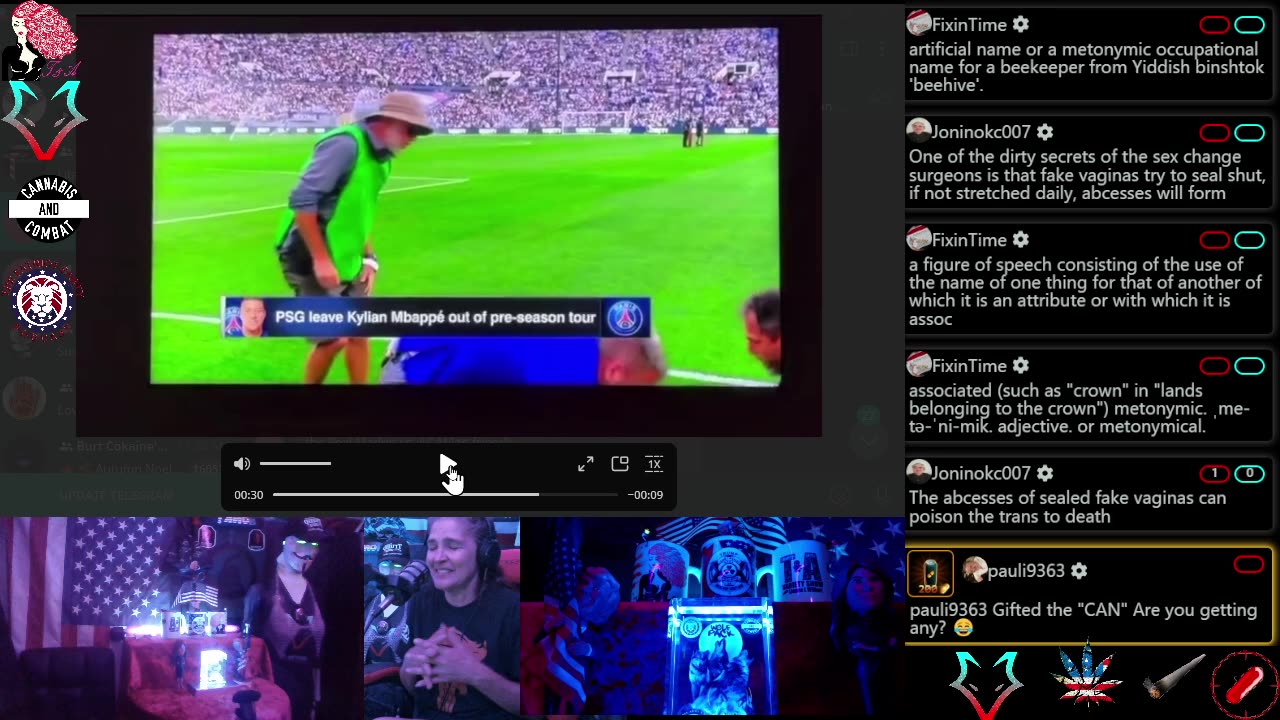Viewport: 1280px width, 720px height.
Task: Click the 00:30 elapsed time label
Action: [249, 495]
